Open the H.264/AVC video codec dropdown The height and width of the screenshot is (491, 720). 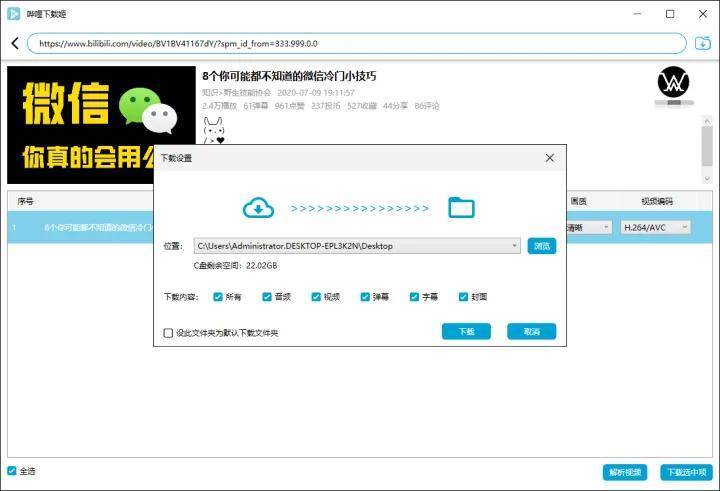(x=655, y=228)
